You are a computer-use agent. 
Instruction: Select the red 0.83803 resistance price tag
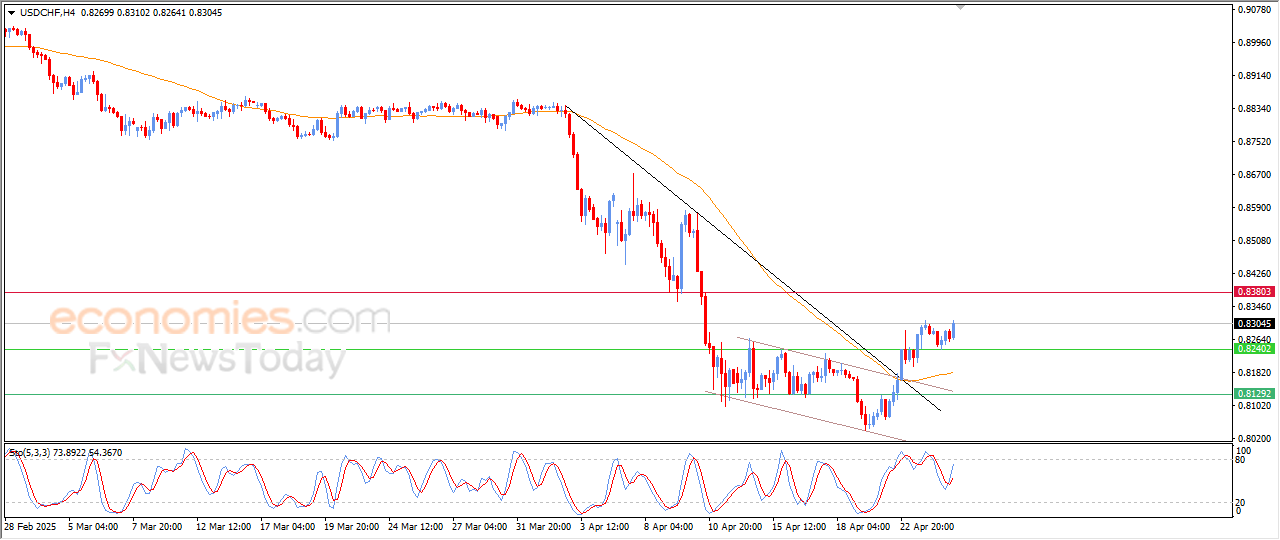[x=1254, y=292]
